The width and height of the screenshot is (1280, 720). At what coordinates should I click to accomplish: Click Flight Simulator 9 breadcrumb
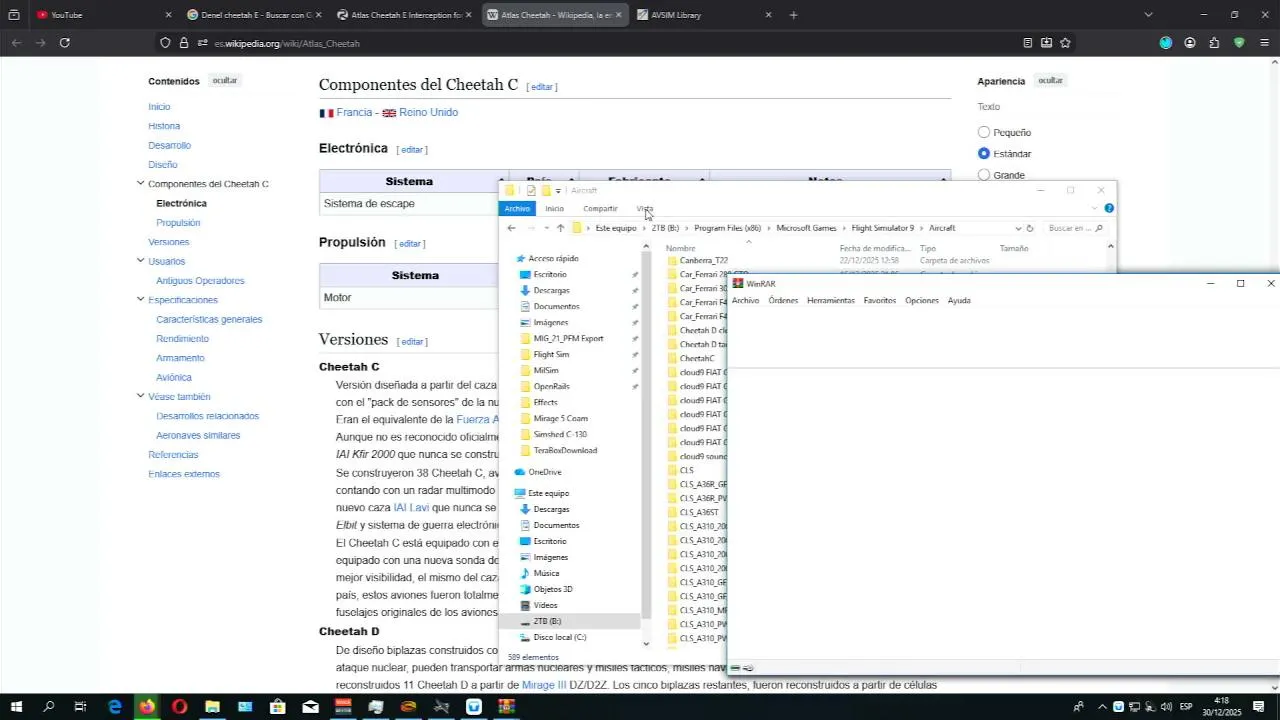(883, 228)
